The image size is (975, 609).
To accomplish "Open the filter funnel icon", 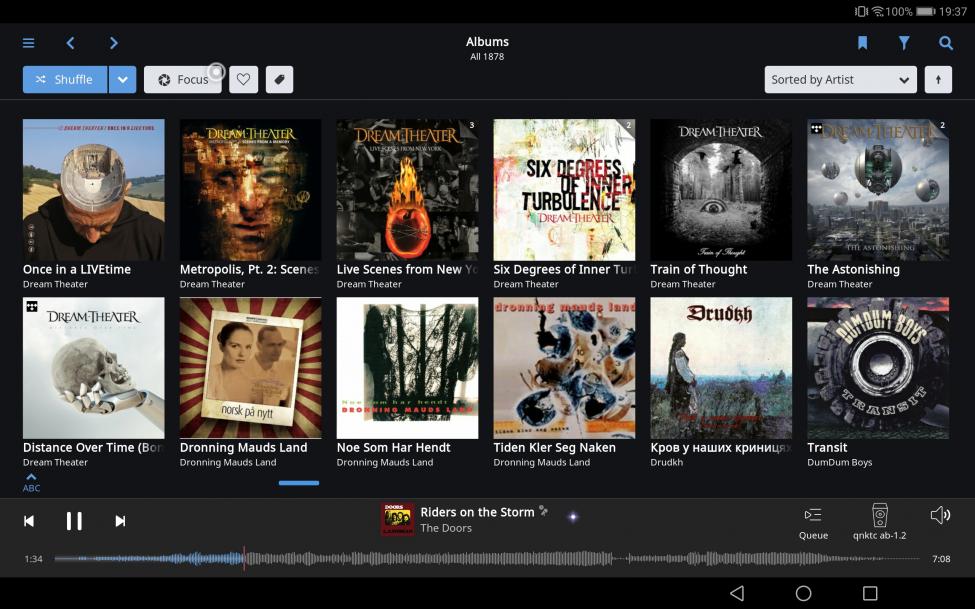I will click(x=904, y=43).
